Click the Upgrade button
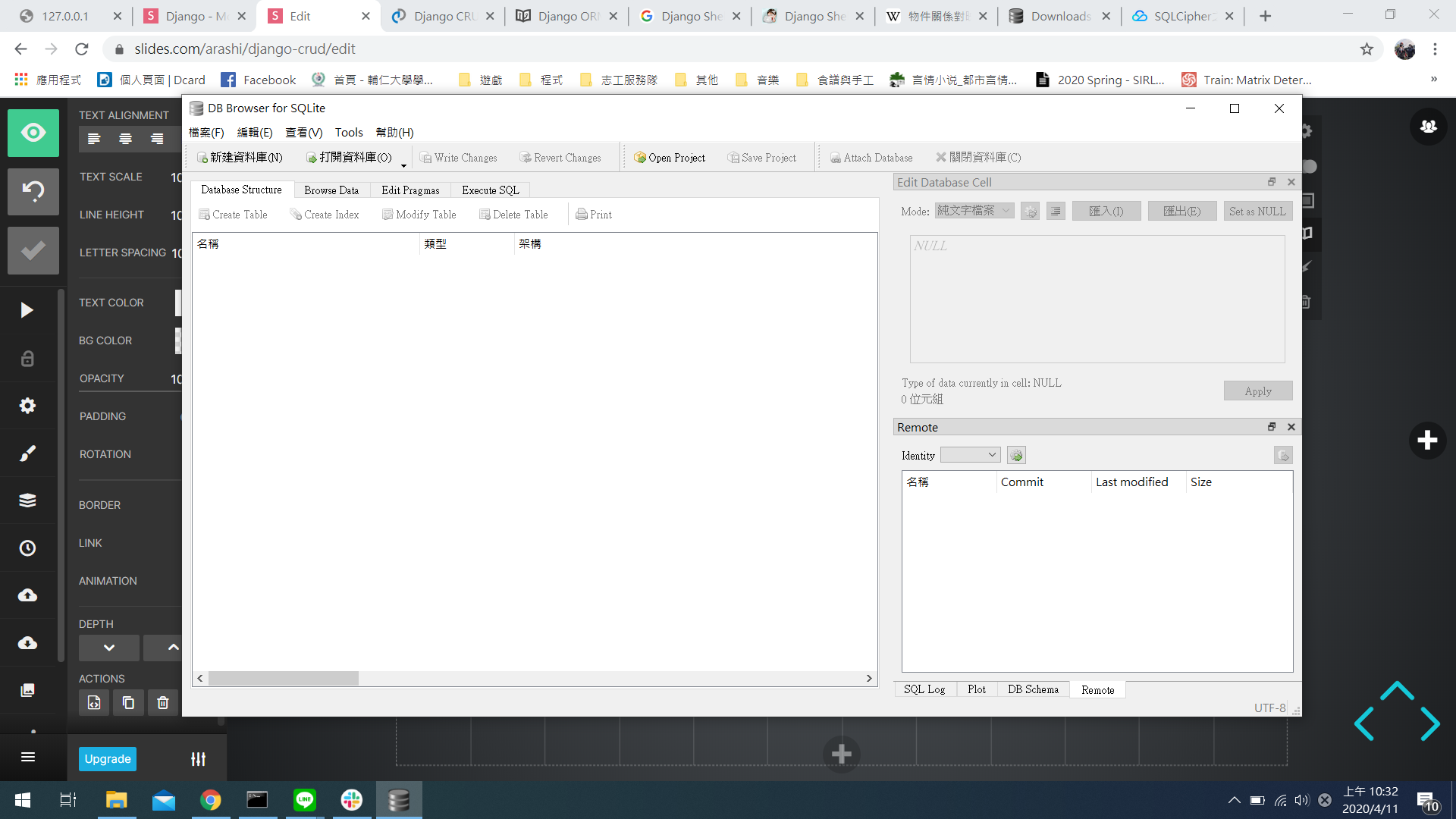Viewport: 1456px width, 819px height. click(108, 759)
